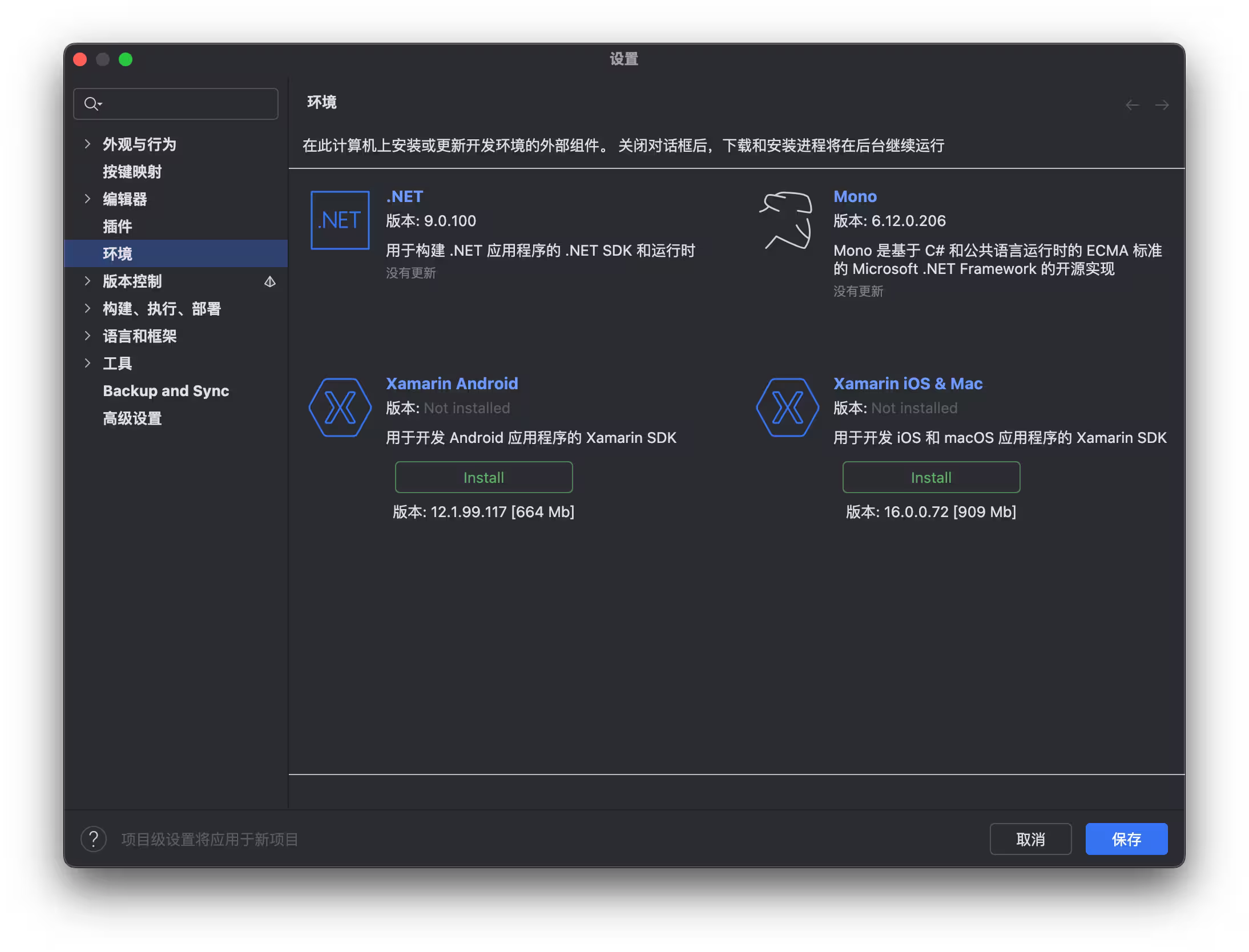Focus the settings search field

pyautogui.click(x=176, y=104)
